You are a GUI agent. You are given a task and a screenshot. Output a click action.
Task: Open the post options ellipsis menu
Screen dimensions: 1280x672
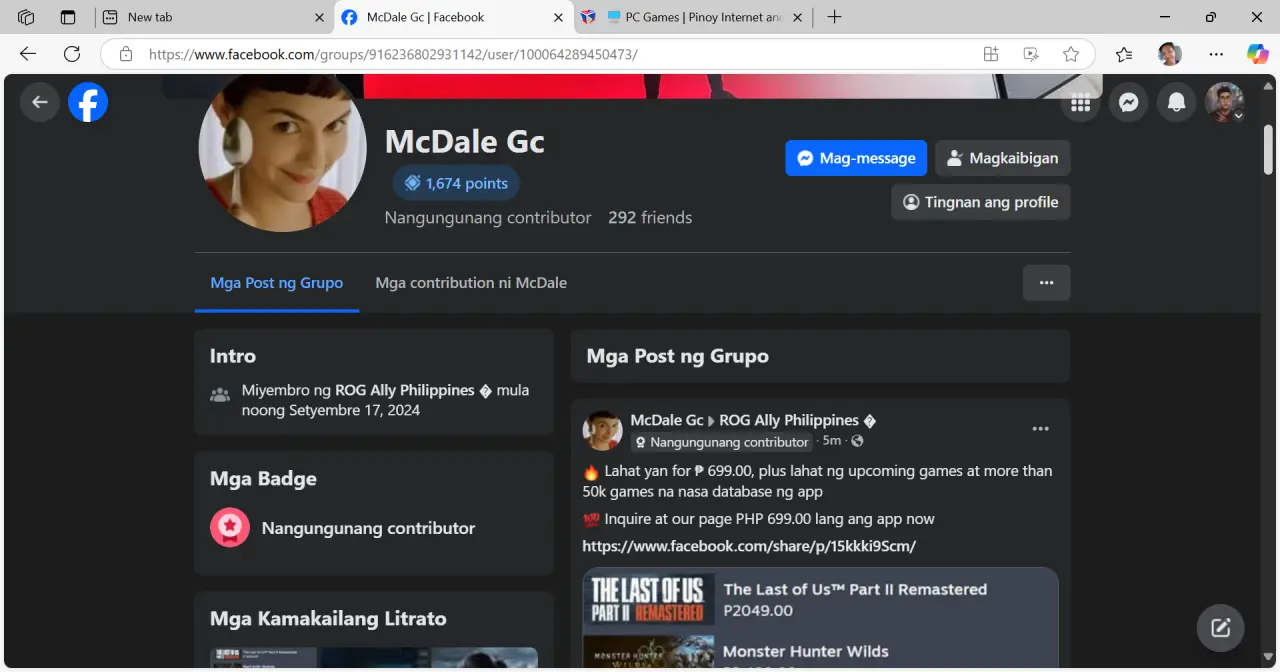(x=1040, y=429)
